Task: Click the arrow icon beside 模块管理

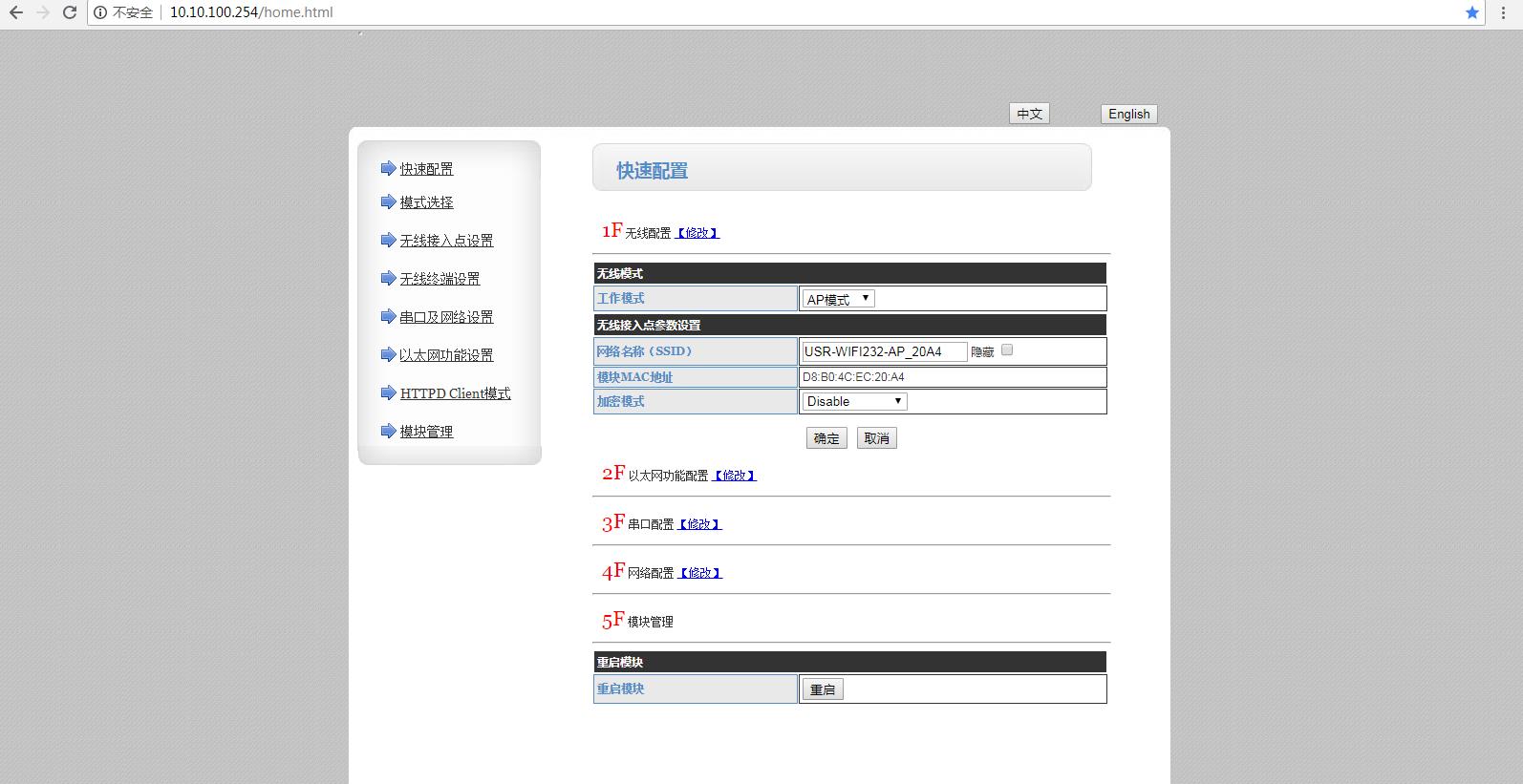Action: click(388, 432)
